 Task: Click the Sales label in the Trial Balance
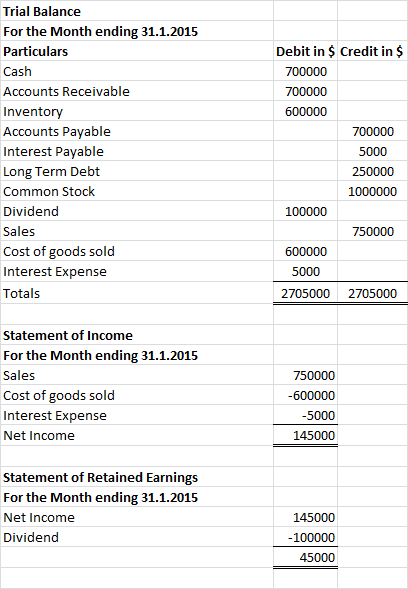19,231
